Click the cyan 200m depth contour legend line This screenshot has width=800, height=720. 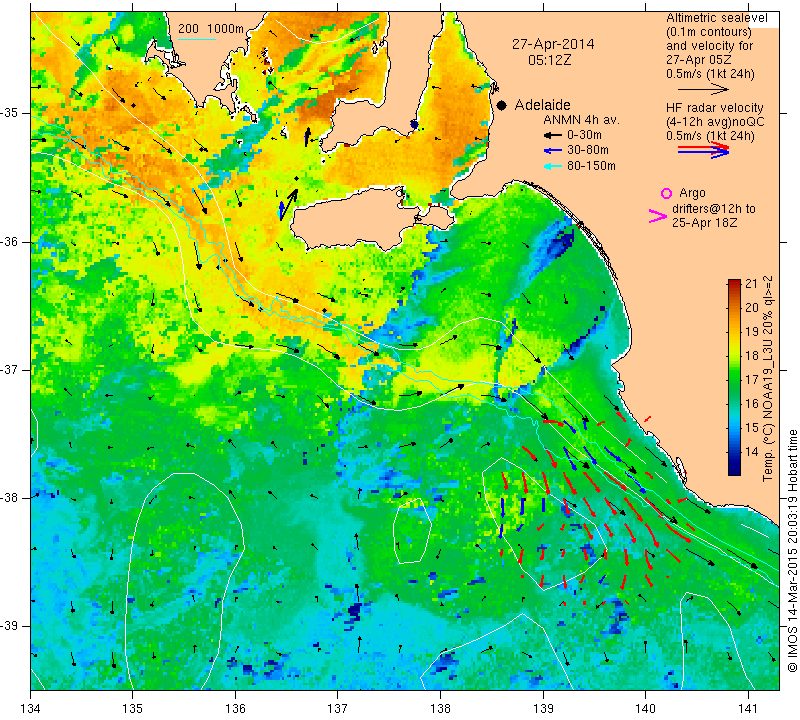197,39
